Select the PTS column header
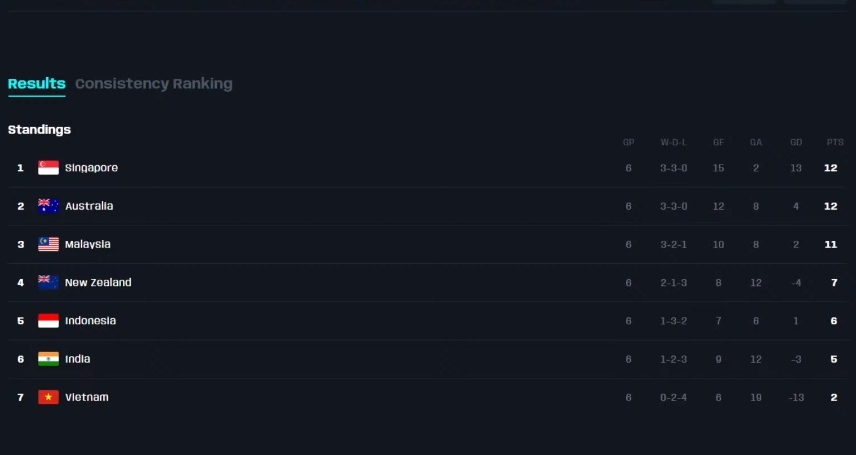The height and width of the screenshot is (455, 856). click(834, 142)
